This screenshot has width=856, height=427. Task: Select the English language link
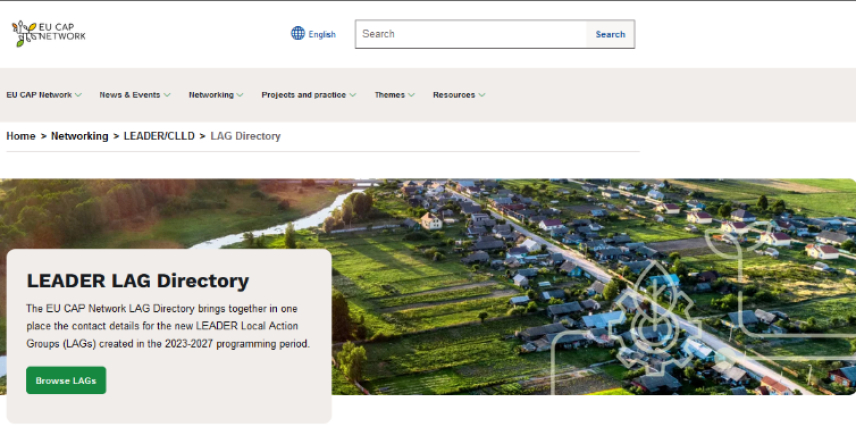pyautogui.click(x=322, y=34)
